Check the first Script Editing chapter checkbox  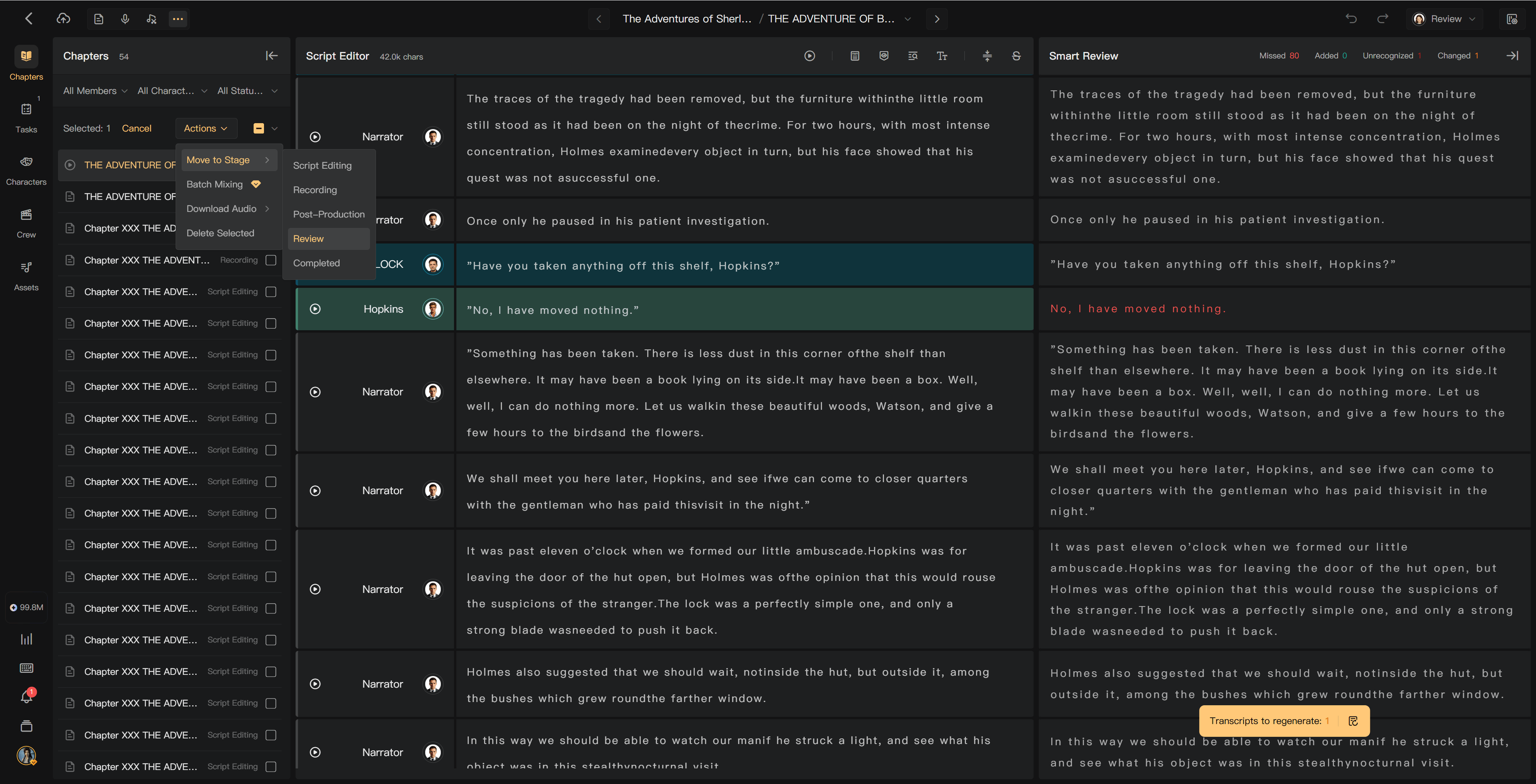pos(271,291)
